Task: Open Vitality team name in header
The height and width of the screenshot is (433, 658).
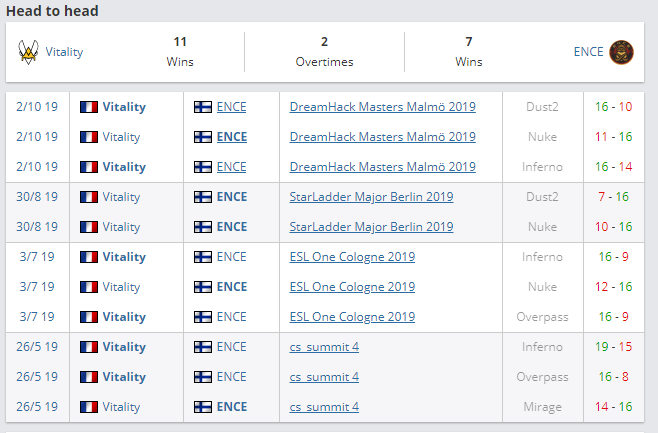Action: [x=64, y=52]
